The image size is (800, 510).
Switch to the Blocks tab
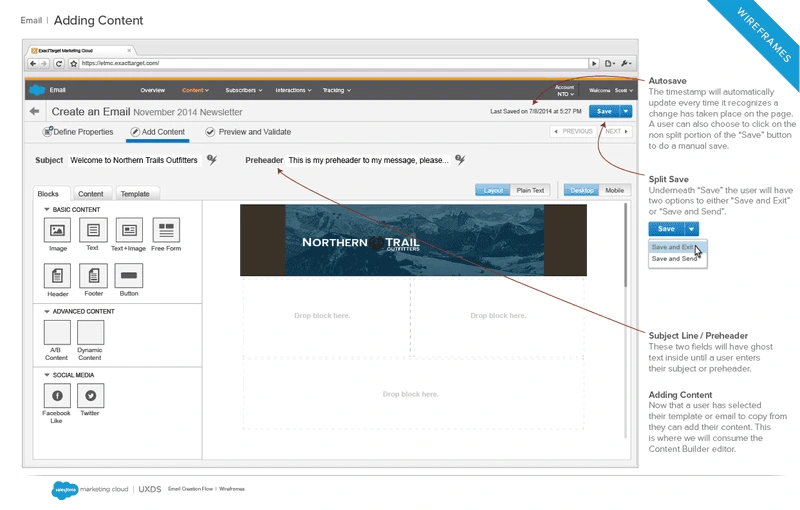(x=48, y=194)
